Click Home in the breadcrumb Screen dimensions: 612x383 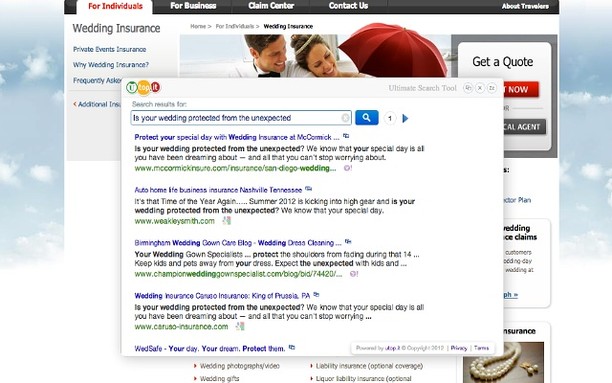(198, 26)
